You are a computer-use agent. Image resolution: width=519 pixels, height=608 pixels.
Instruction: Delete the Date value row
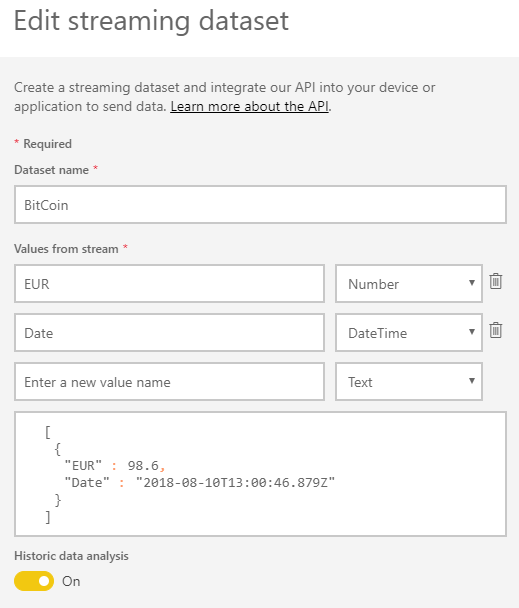click(495, 330)
